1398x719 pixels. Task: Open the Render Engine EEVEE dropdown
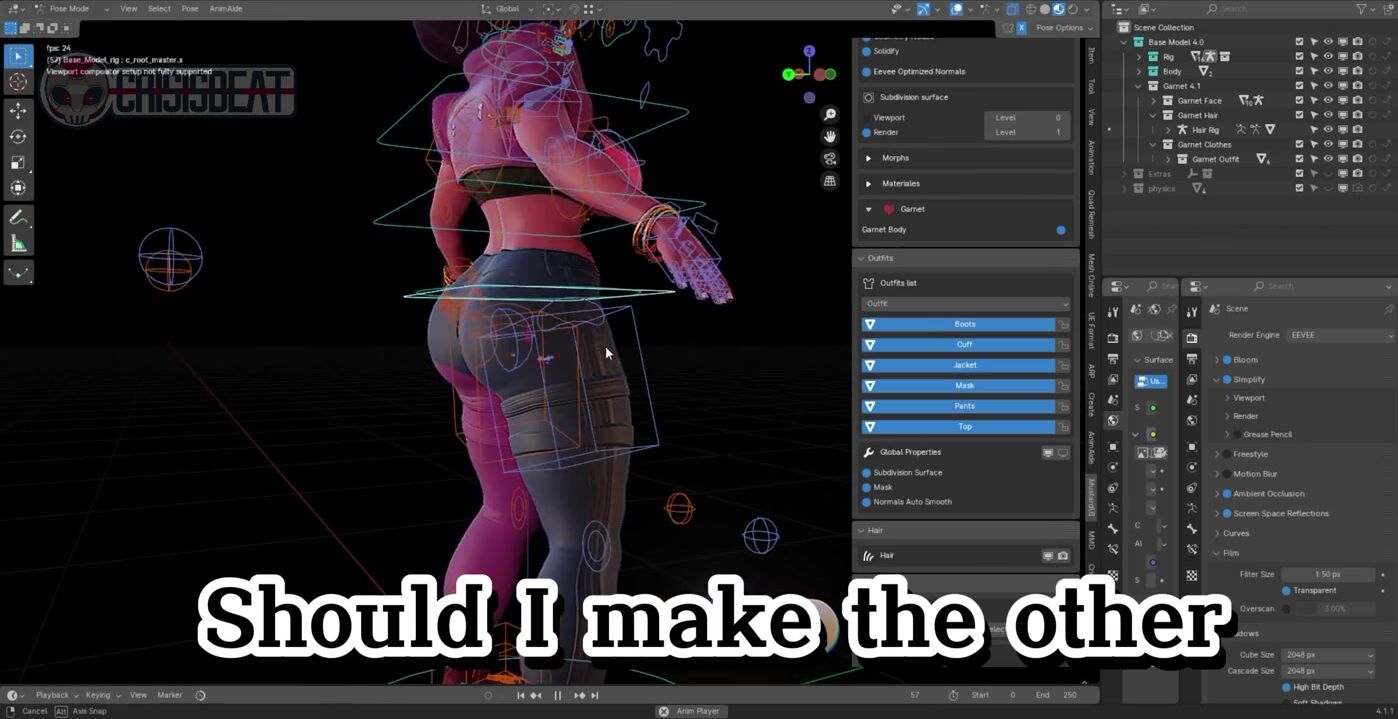[x=1340, y=336]
